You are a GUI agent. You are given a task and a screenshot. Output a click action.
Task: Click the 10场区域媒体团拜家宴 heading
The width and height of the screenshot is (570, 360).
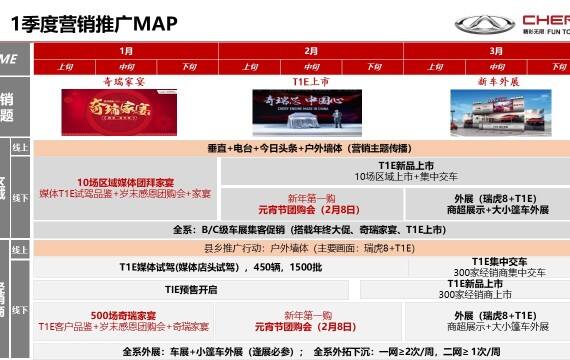pyautogui.click(x=125, y=183)
